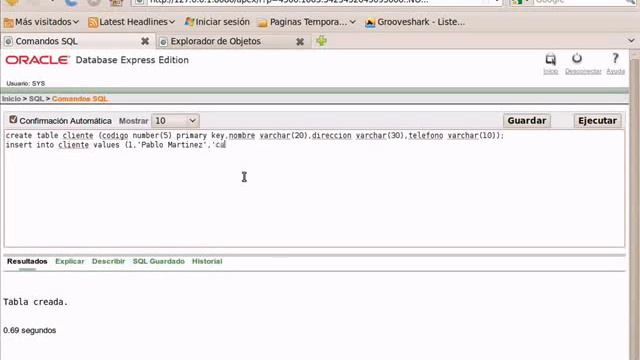This screenshot has width=640, height=360.
Task: Click the '0.69 segundos' timing text
Action: click(29, 330)
